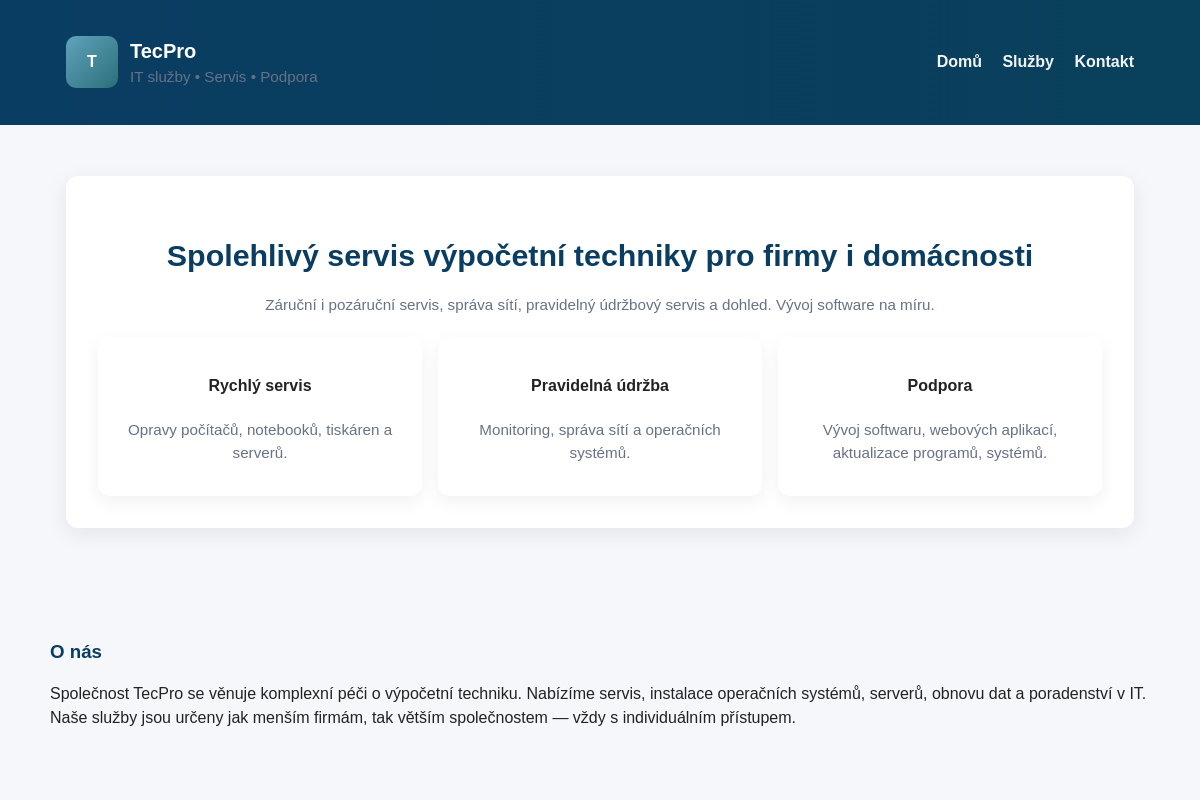Click the tagline "IT služby • Servis • Podpora"
This screenshot has width=1200, height=800.
click(x=224, y=76)
